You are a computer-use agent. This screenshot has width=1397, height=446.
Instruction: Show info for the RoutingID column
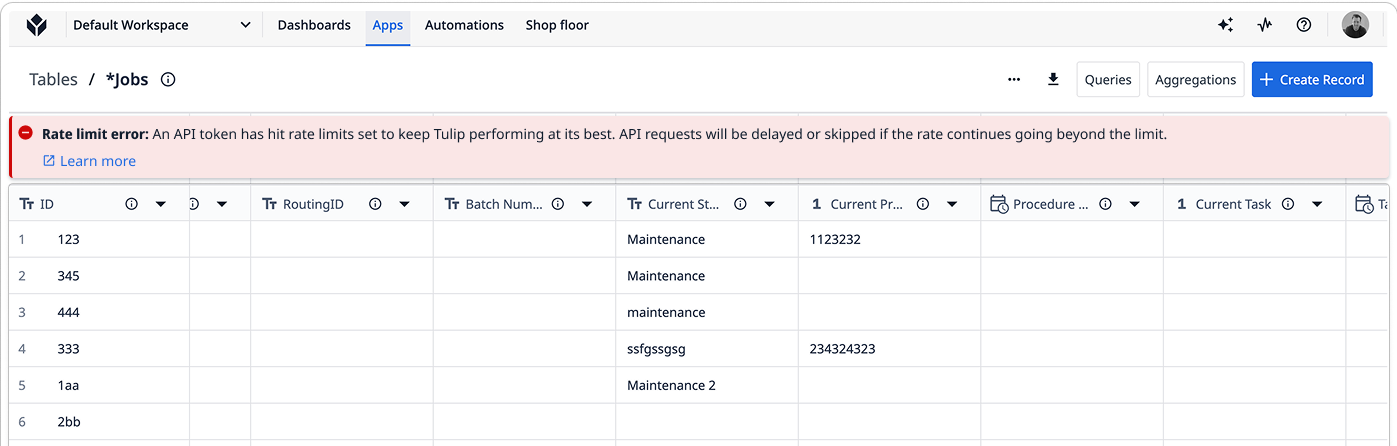pos(375,204)
